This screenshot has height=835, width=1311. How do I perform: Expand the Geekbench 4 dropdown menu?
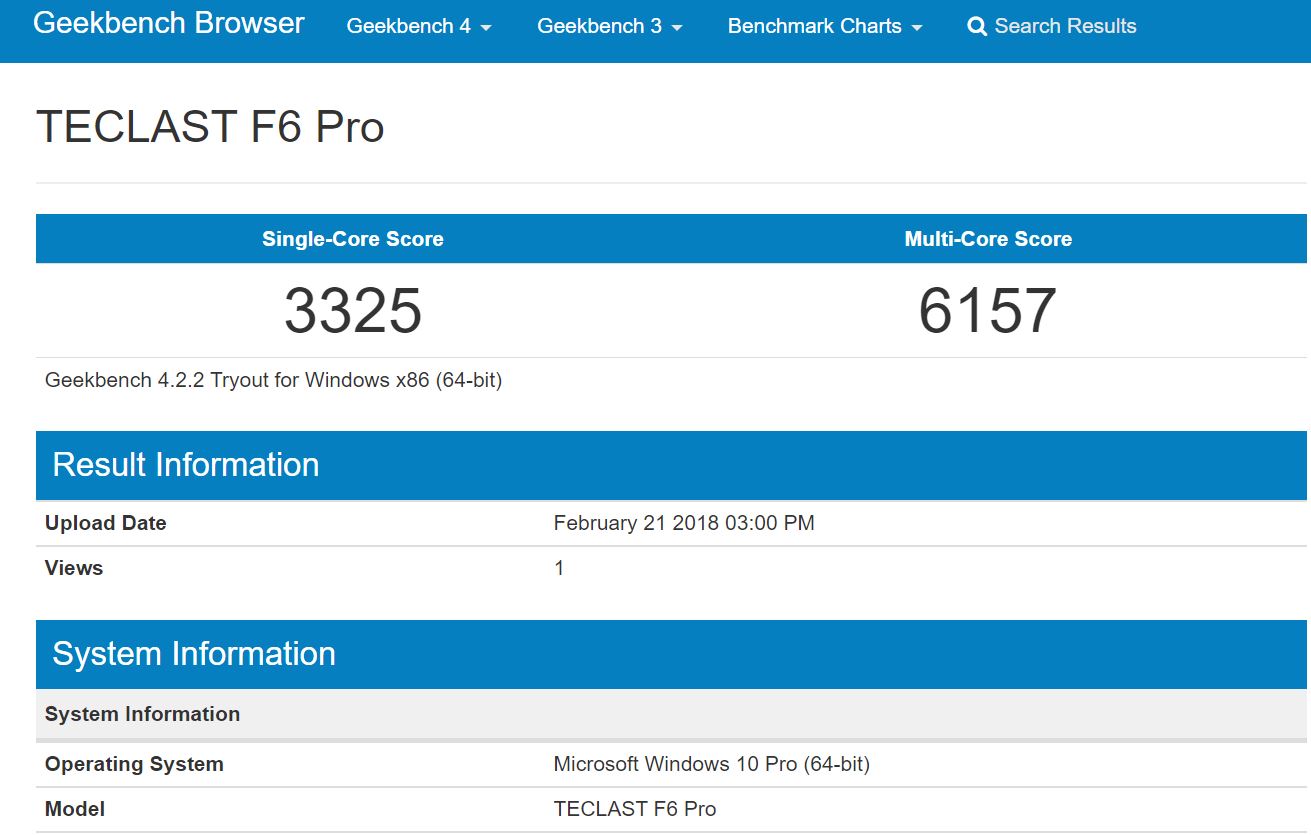pyautogui.click(x=419, y=27)
